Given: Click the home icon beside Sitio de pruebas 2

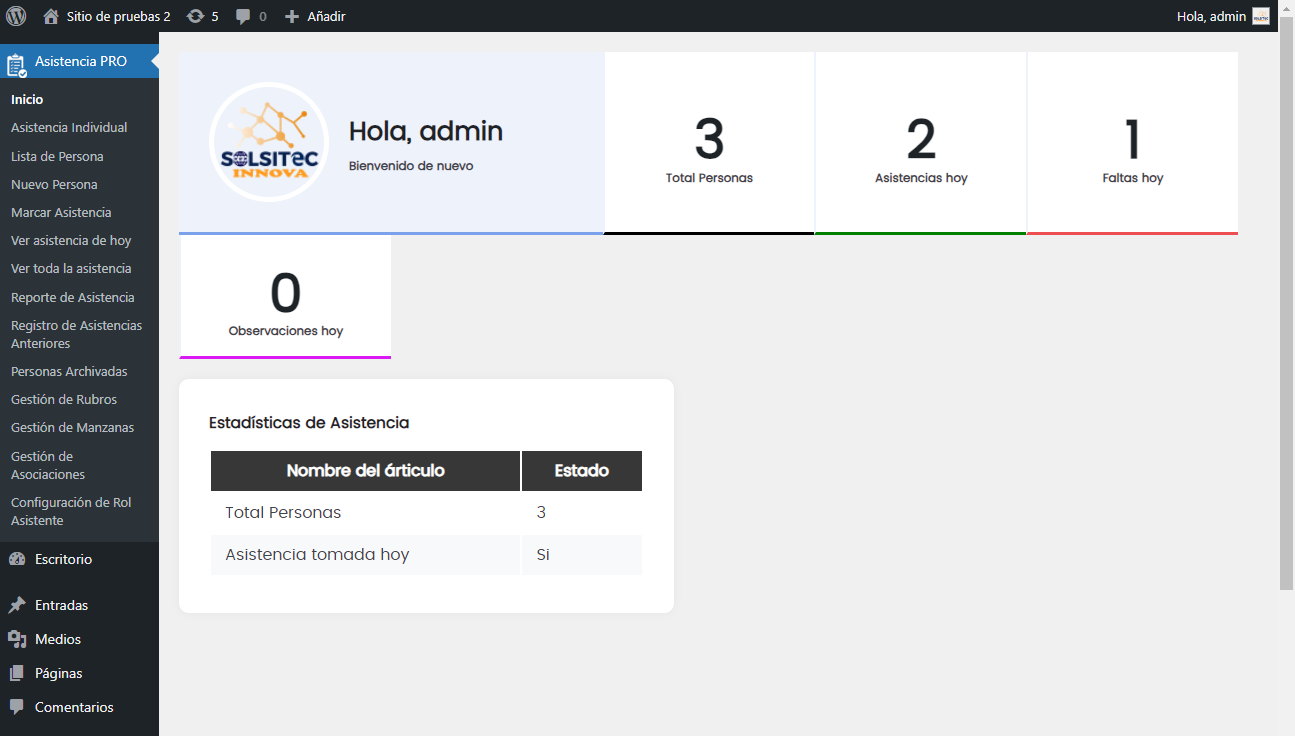Looking at the screenshot, I should (51, 16).
